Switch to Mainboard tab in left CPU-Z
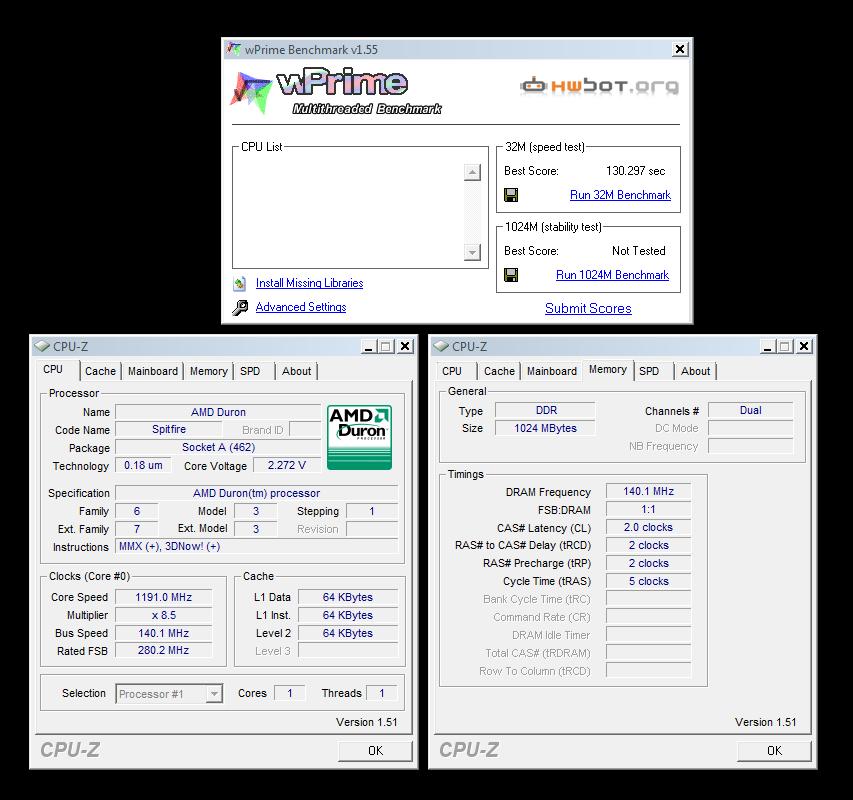 pyautogui.click(x=153, y=371)
